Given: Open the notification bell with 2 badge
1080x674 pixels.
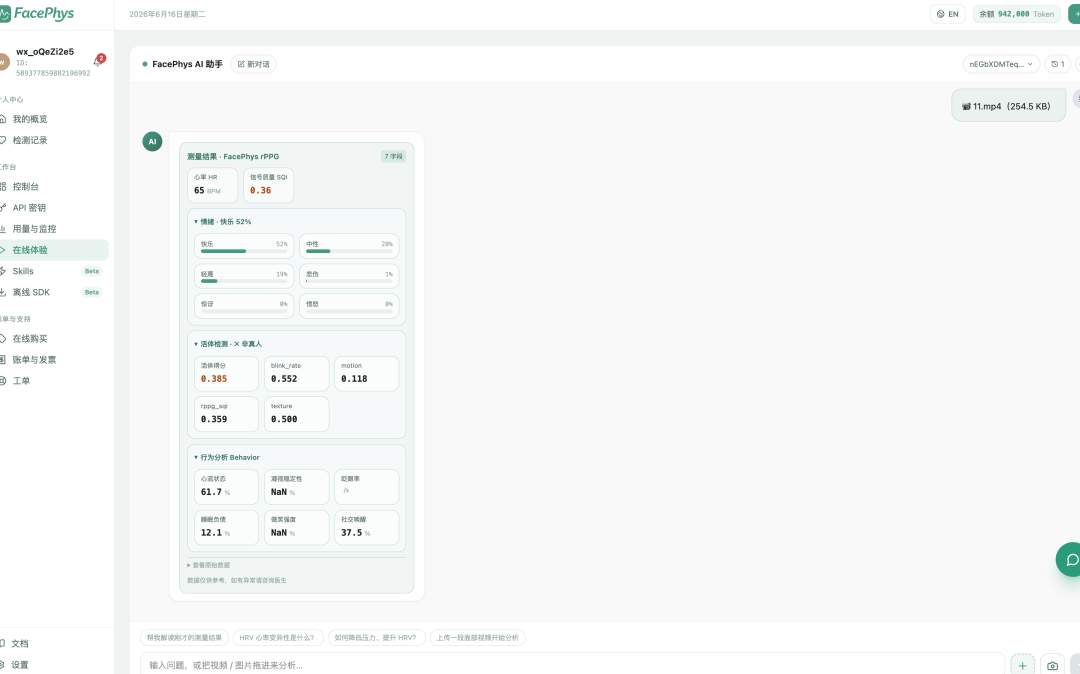Looking at the screenshot, I should [x=98, y=61].
